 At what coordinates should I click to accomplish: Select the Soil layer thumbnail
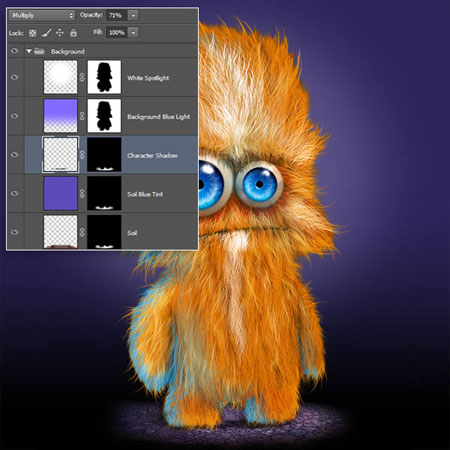click(60, 232)
